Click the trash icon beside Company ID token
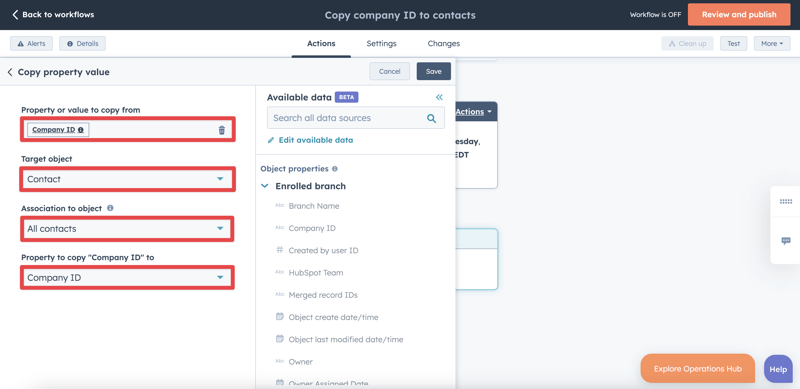This screenshot has height=389, width=800. pyautogui.click(x=221, y=130)
